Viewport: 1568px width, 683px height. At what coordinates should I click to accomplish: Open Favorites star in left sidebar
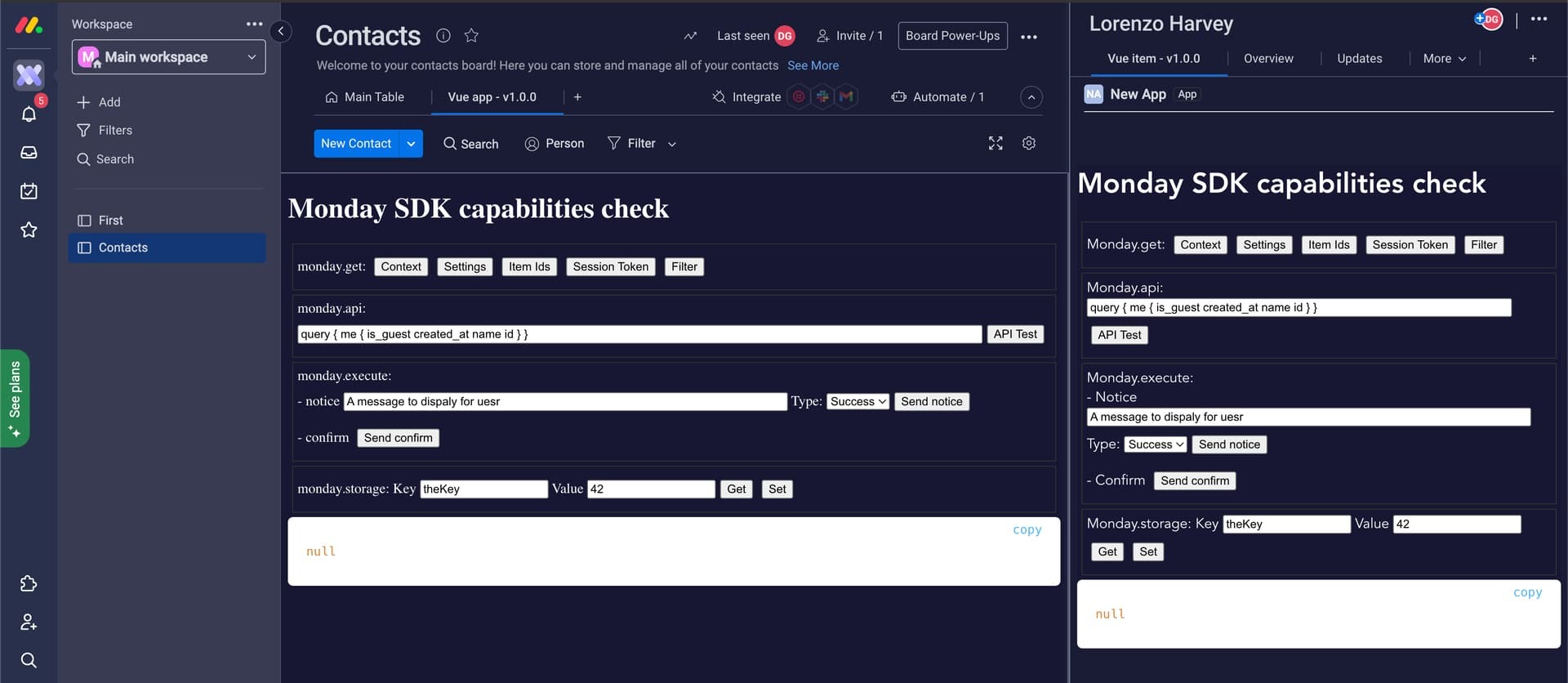point(29,230)
